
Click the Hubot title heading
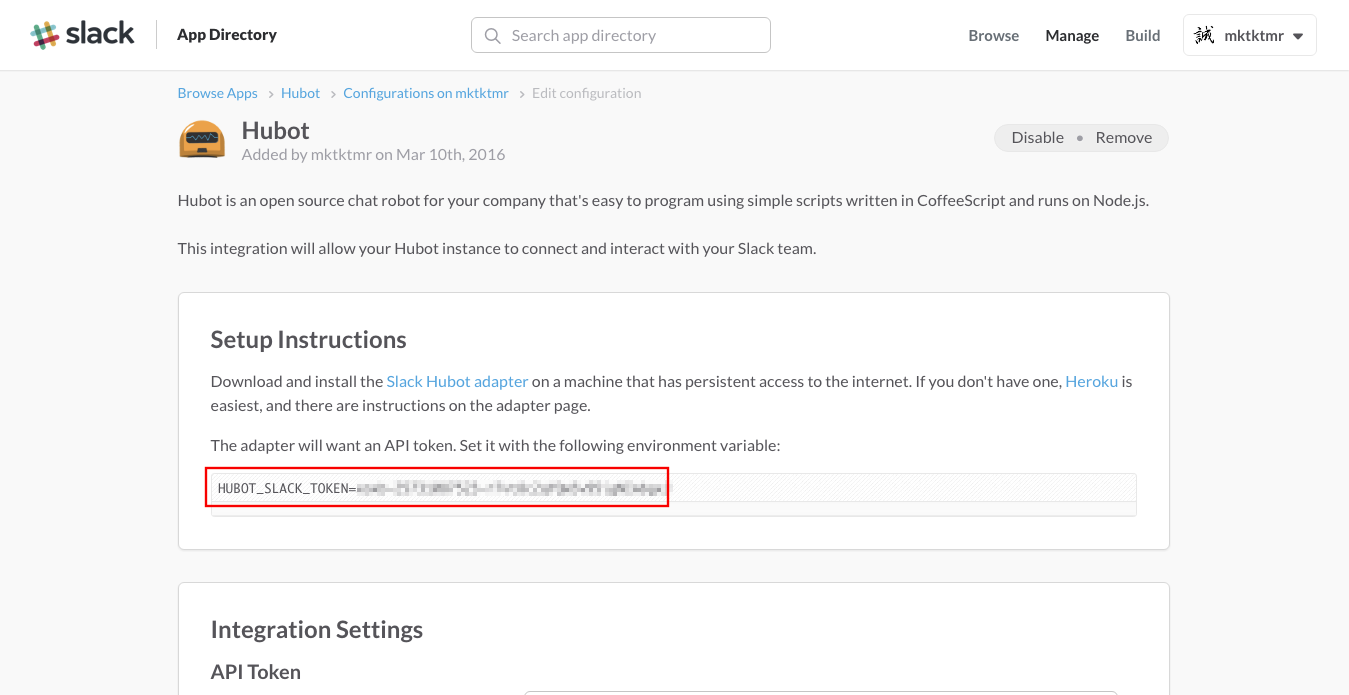pyautogui.click(x=276, y=131)
